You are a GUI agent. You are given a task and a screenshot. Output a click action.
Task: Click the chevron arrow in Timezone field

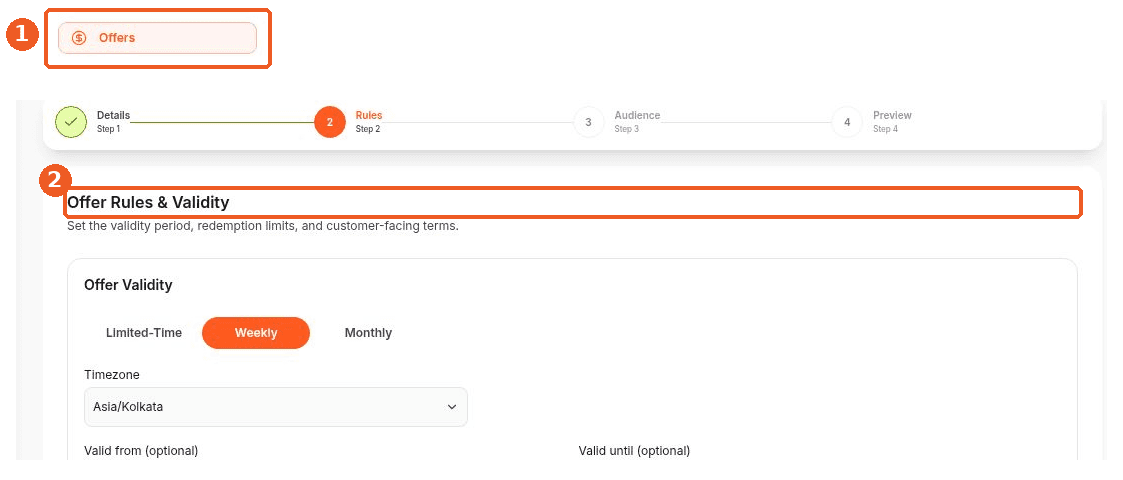(452, 407)
